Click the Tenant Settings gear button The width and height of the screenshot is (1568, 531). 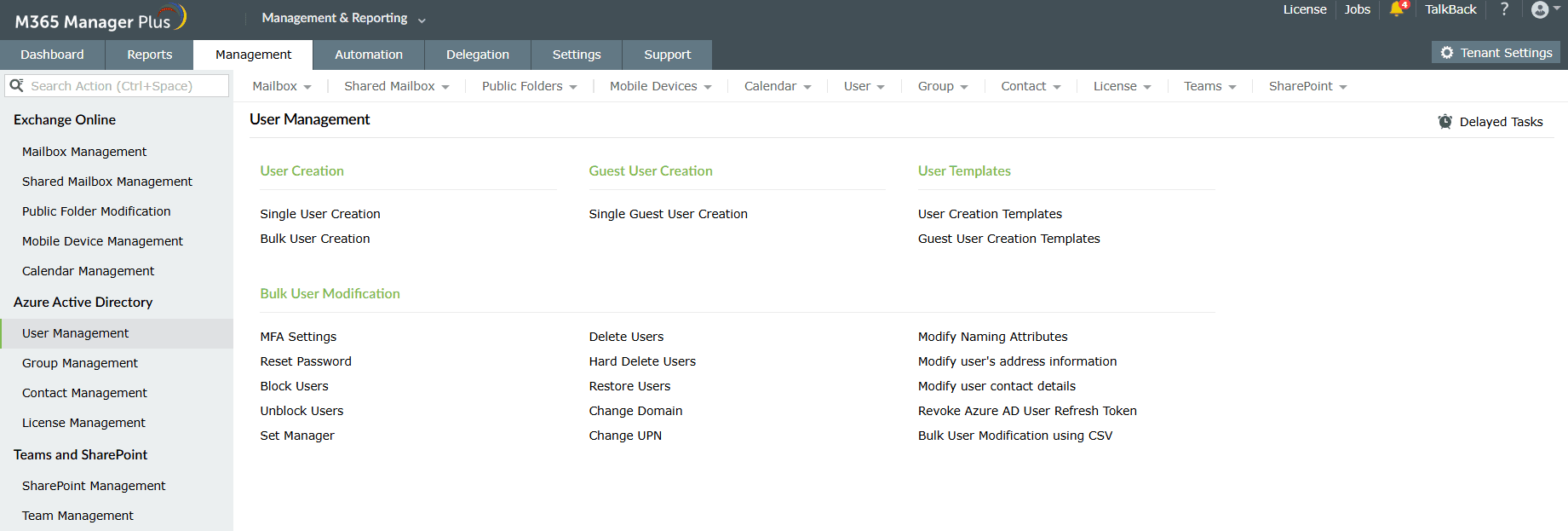click(x=1496, y=53)
